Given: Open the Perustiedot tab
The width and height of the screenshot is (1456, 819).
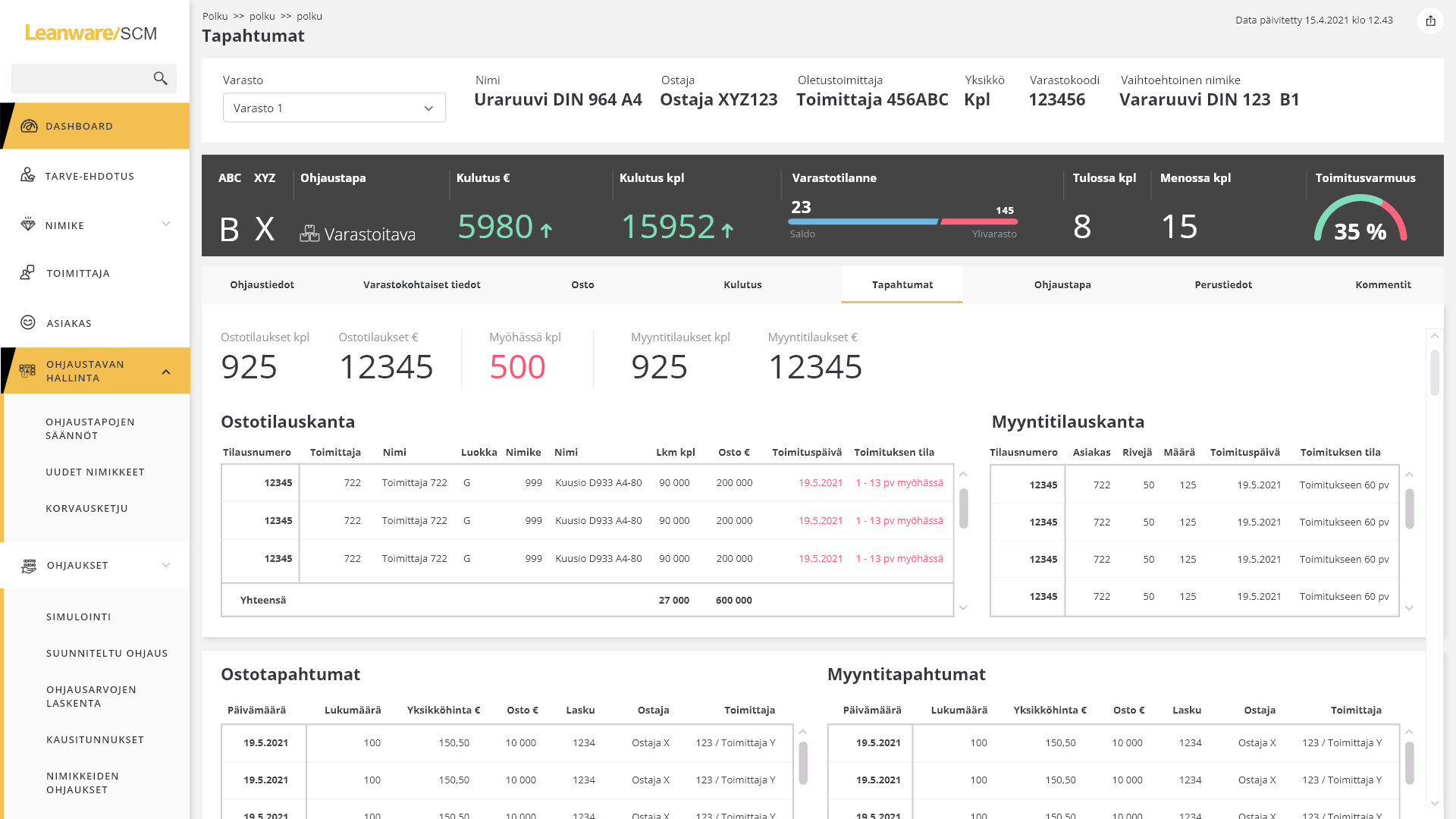Looking at the screenshot, I should (1223, 285).
